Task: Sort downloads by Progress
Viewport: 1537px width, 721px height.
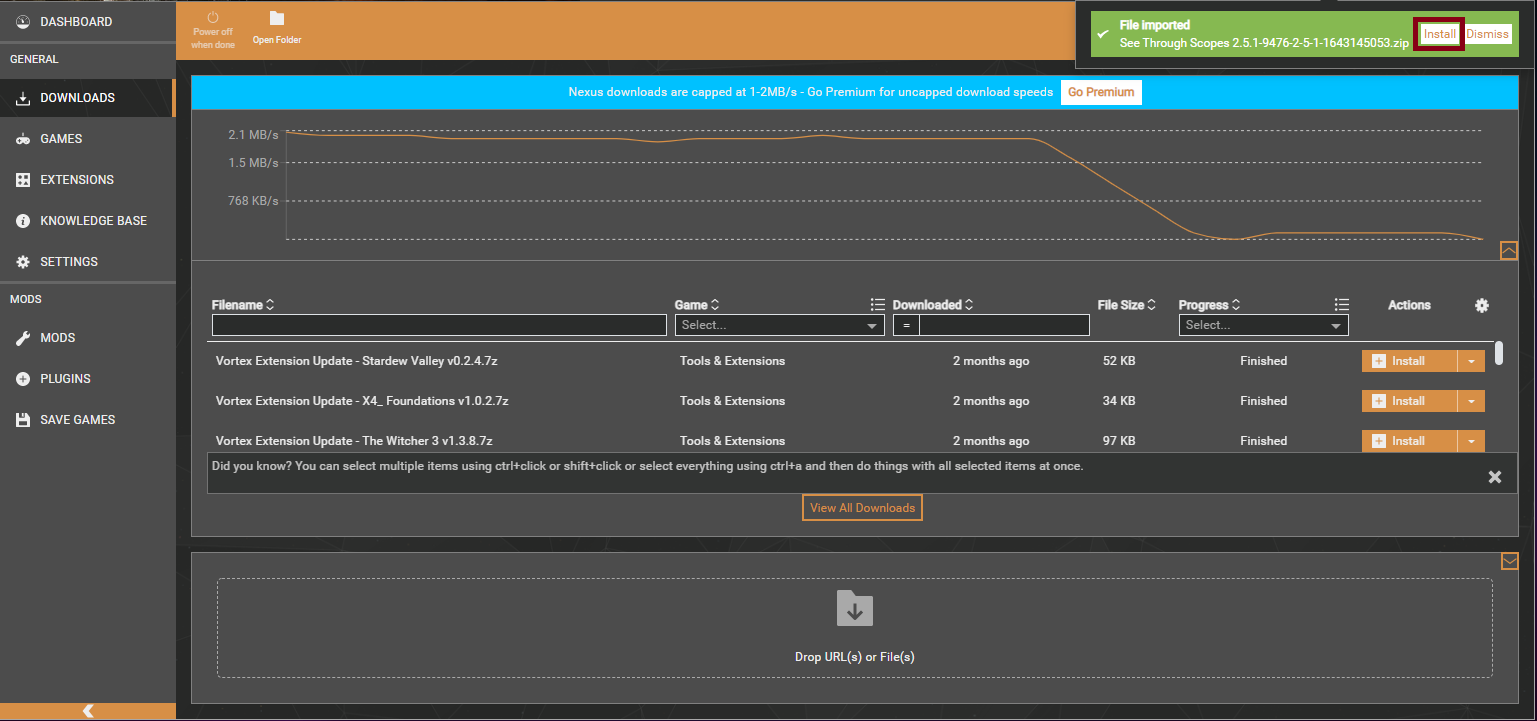Action: point(1210,305)
